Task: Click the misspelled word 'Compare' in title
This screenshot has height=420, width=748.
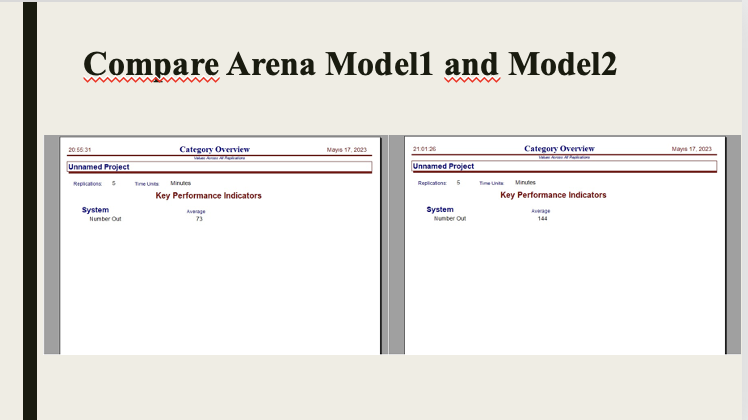Action: tap(151, 64)
